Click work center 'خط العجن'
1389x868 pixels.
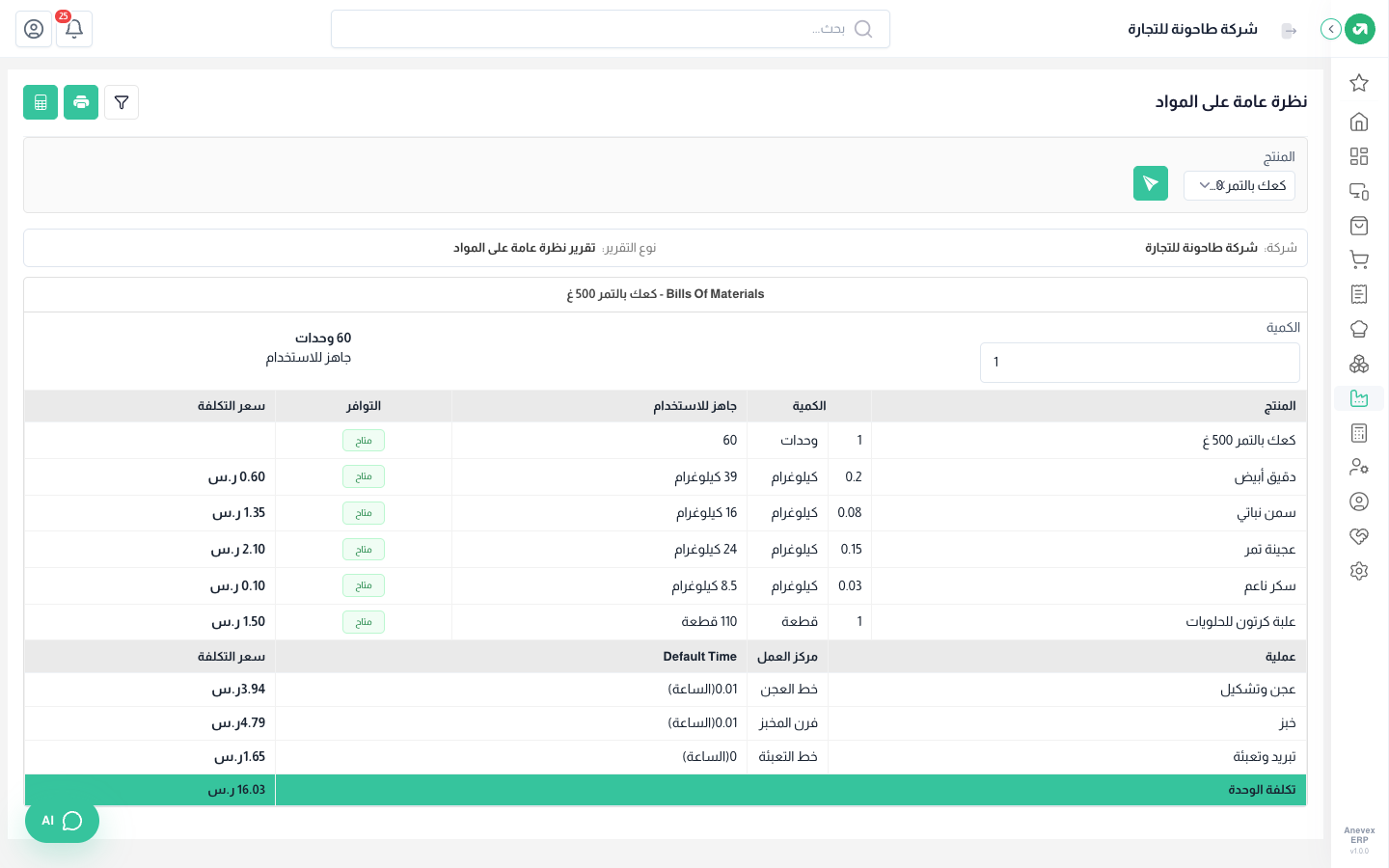(789, 690)
